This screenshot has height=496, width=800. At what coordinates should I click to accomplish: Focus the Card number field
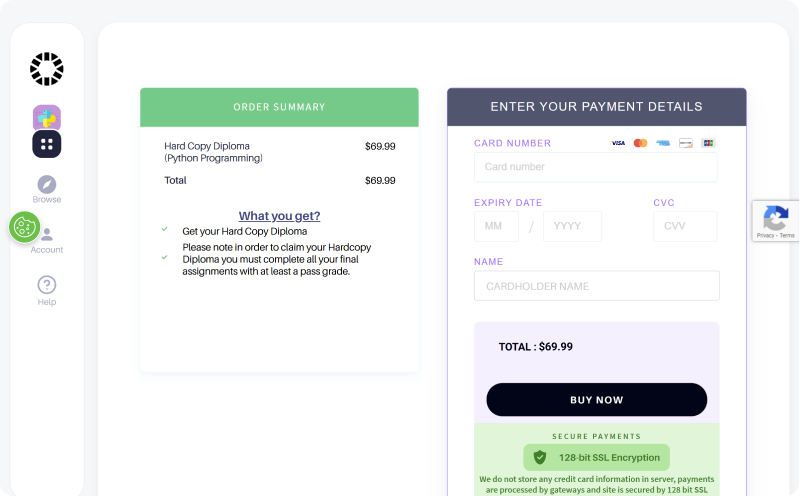pos(595,167)
